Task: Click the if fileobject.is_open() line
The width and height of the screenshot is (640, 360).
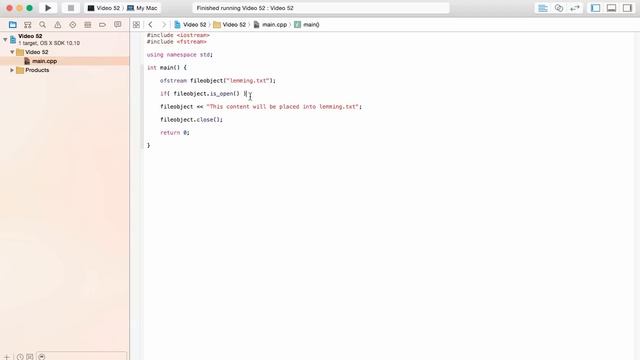Action: pyautogui.click(x=204, y=93)
